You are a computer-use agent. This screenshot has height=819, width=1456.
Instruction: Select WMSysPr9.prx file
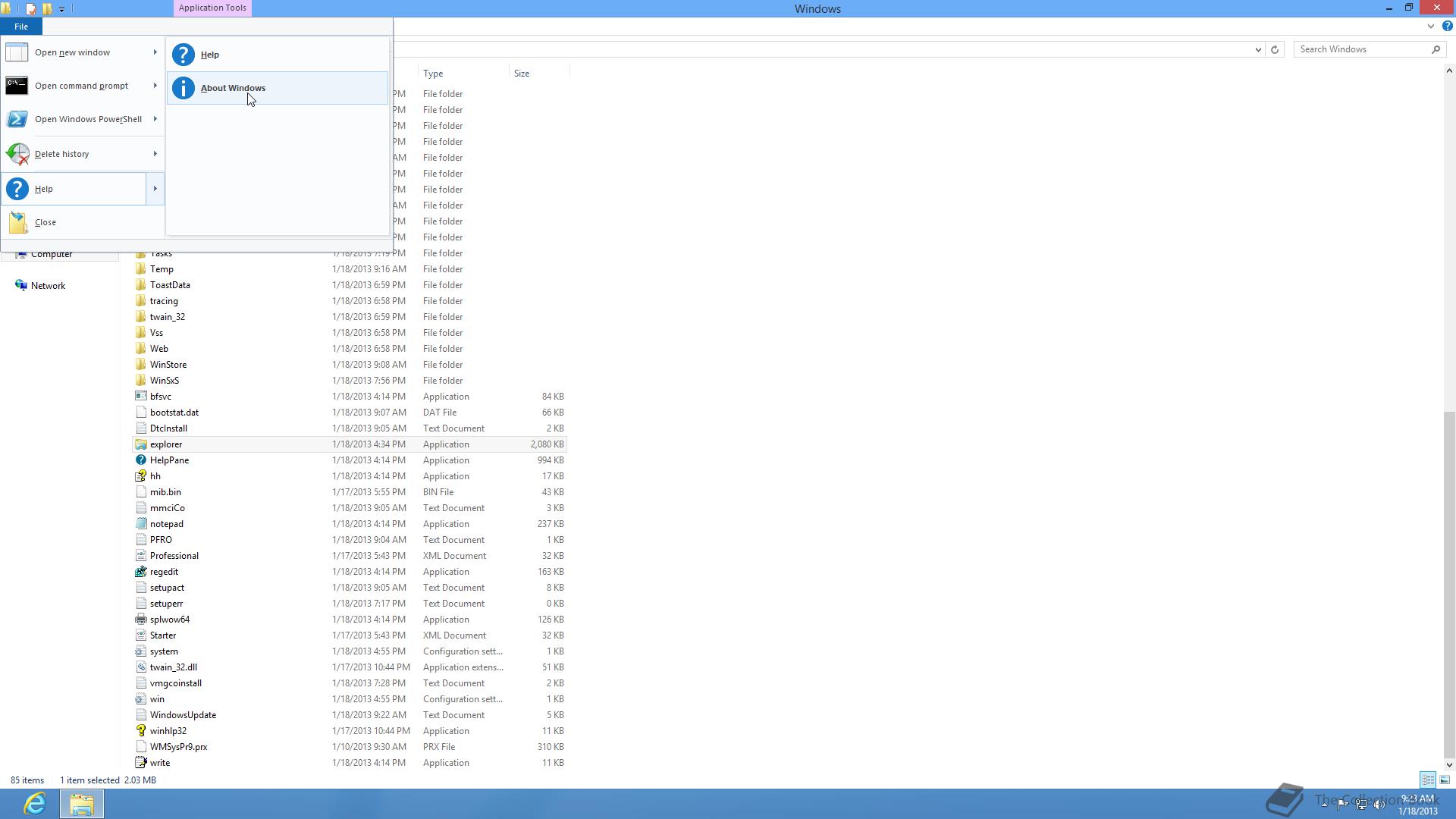click(178, 747)
